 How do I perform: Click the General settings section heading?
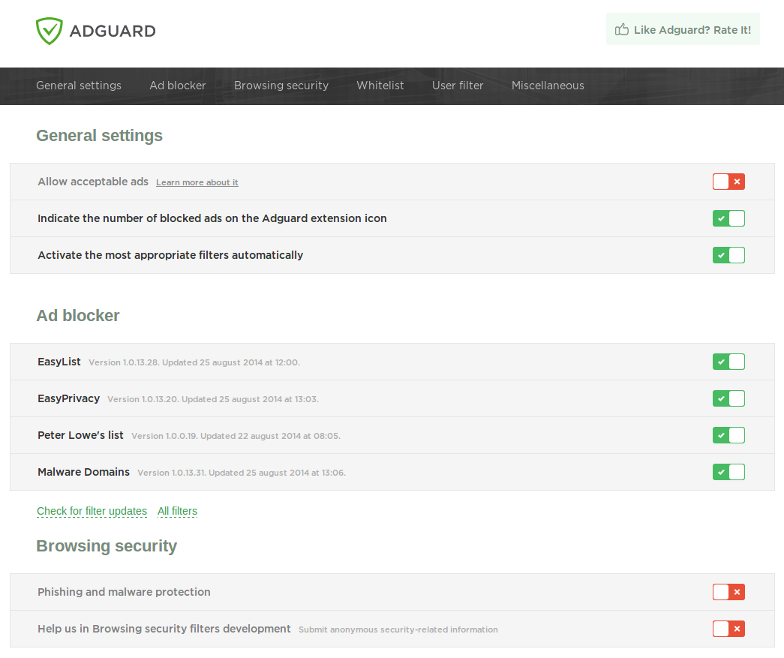(x=100, y=136)
